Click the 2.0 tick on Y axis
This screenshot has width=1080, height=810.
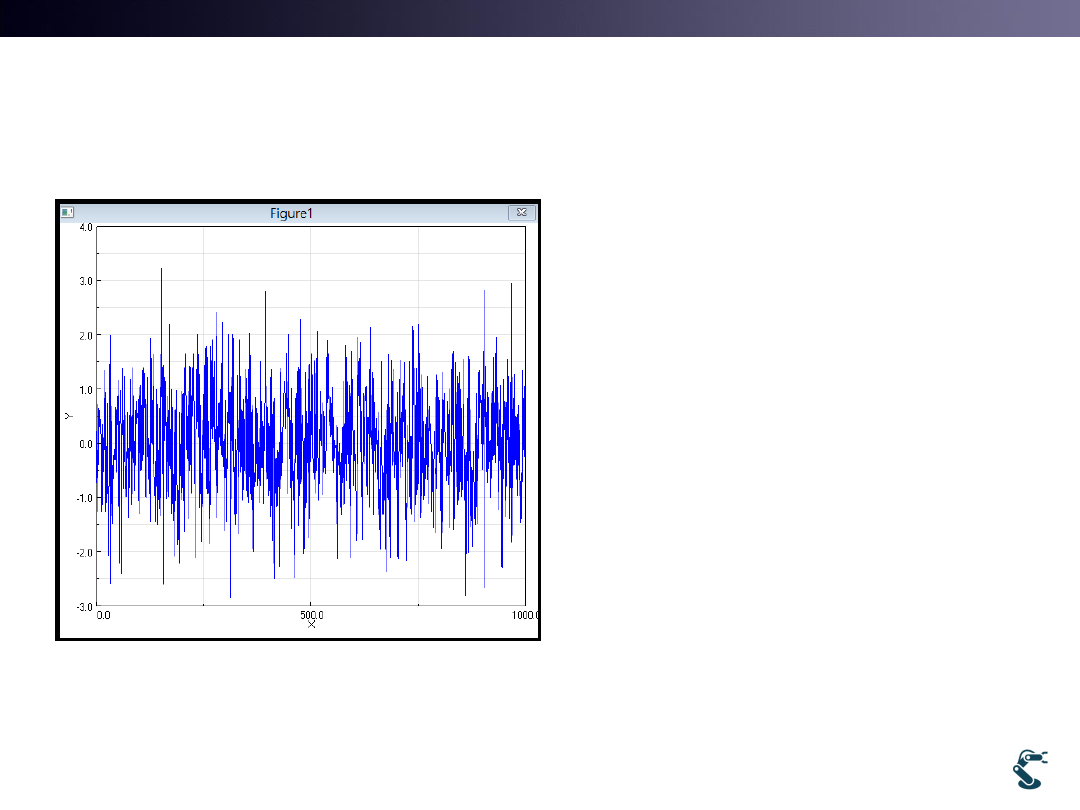point(85,335)
